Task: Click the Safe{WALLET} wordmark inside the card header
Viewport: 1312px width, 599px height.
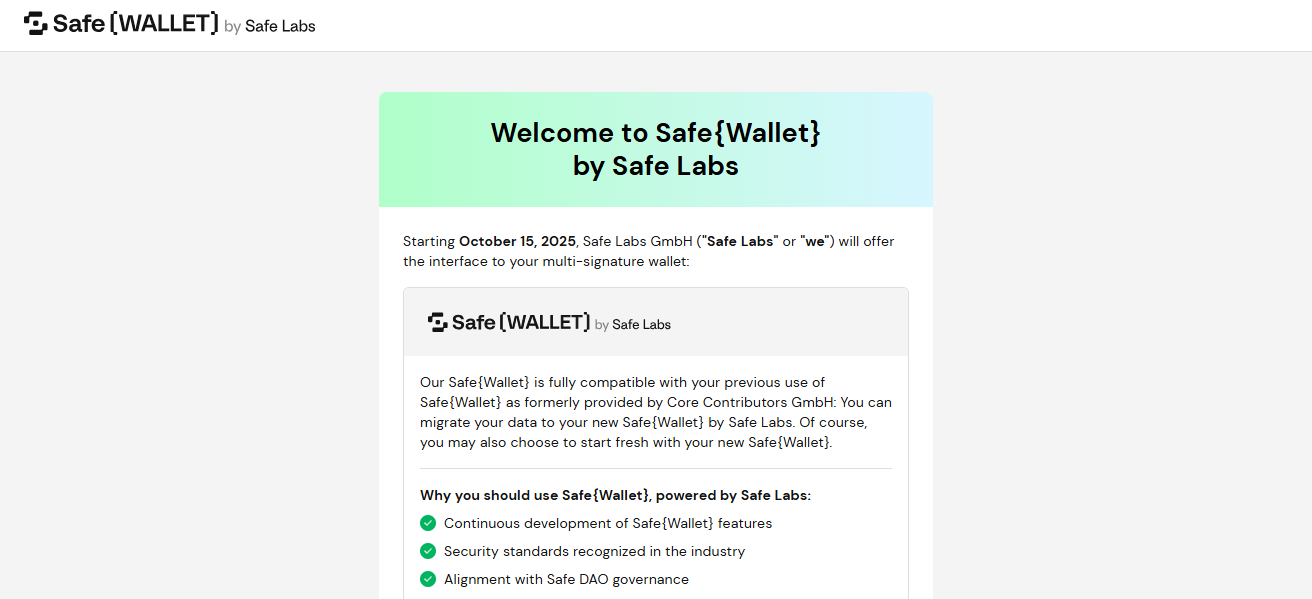Action: (522, 322)
